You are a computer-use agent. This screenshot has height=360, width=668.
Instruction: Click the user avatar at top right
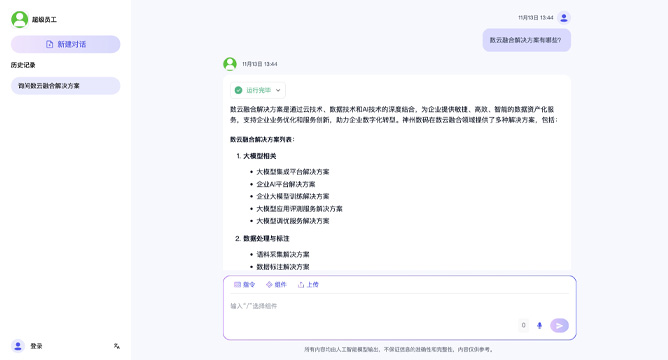[x=564, y=18]
